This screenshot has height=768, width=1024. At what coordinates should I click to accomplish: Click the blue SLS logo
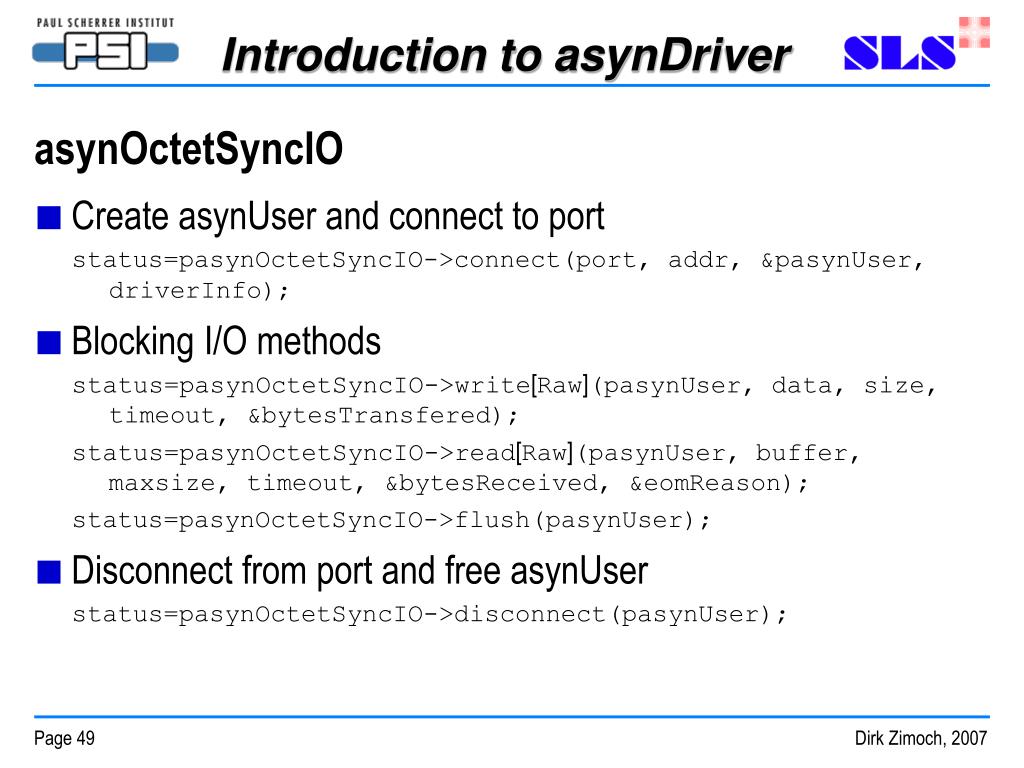tap(899, 53)
